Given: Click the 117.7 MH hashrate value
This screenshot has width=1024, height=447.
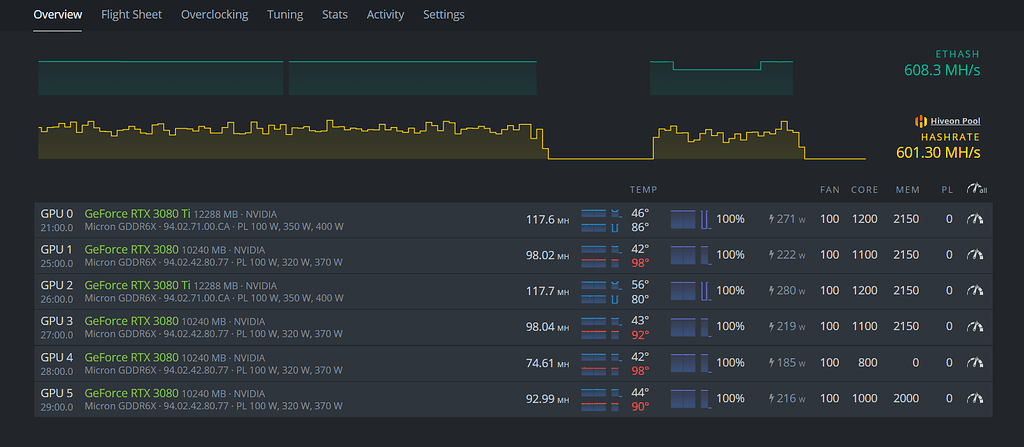Looking at the screenshot, I should [x=547, y=291].
